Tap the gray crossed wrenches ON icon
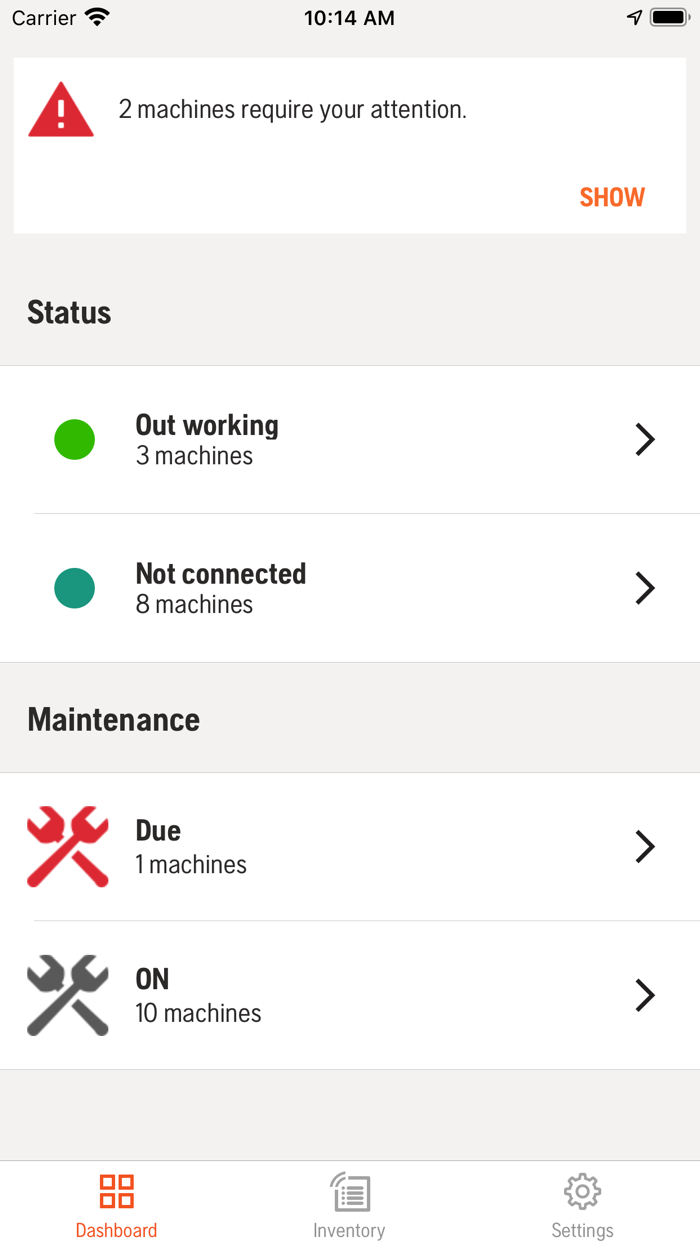The width and height of the screenshot is (700, 1244). [x=68, y=995]
